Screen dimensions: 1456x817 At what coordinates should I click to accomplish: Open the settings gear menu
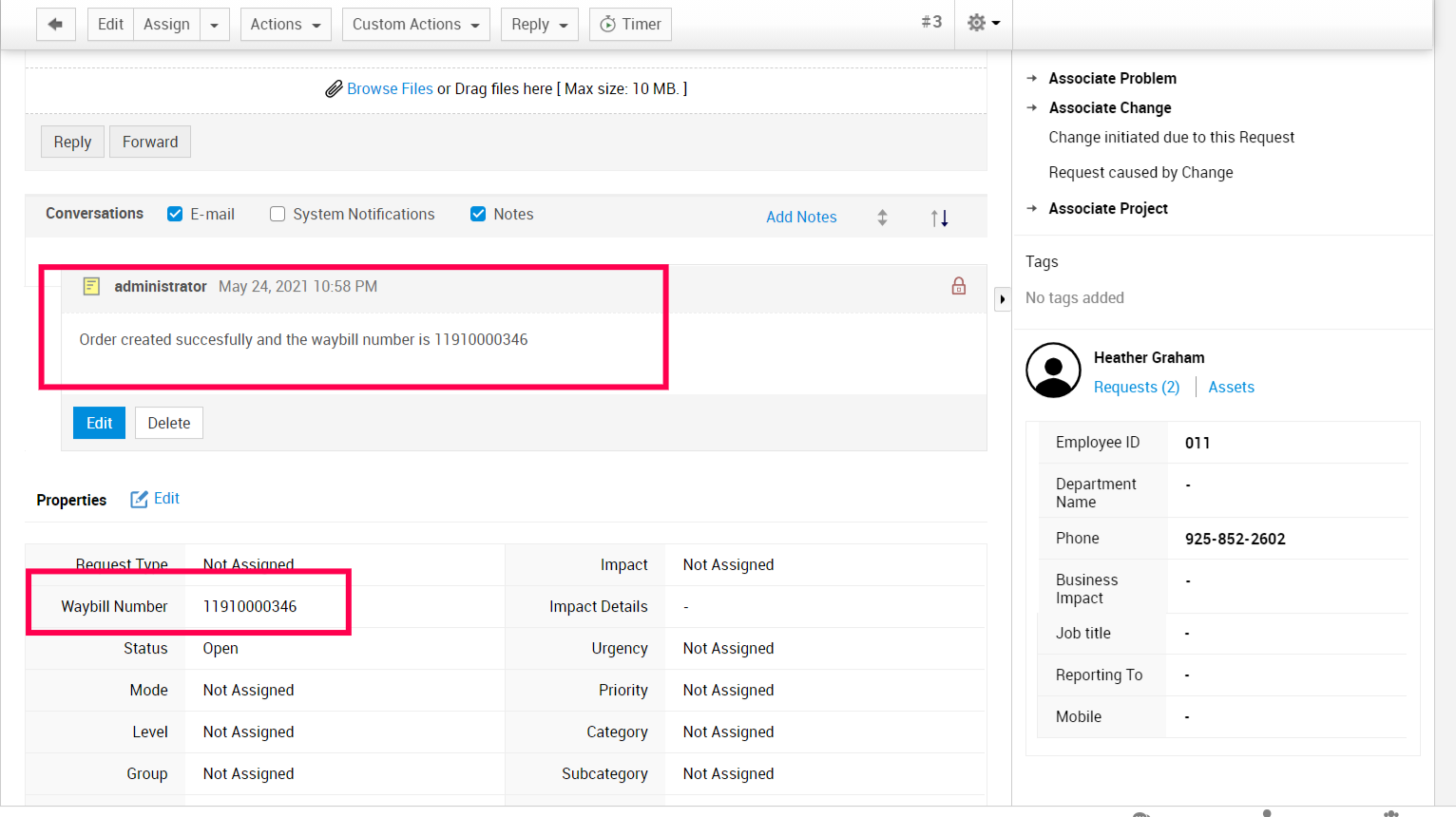982,23
